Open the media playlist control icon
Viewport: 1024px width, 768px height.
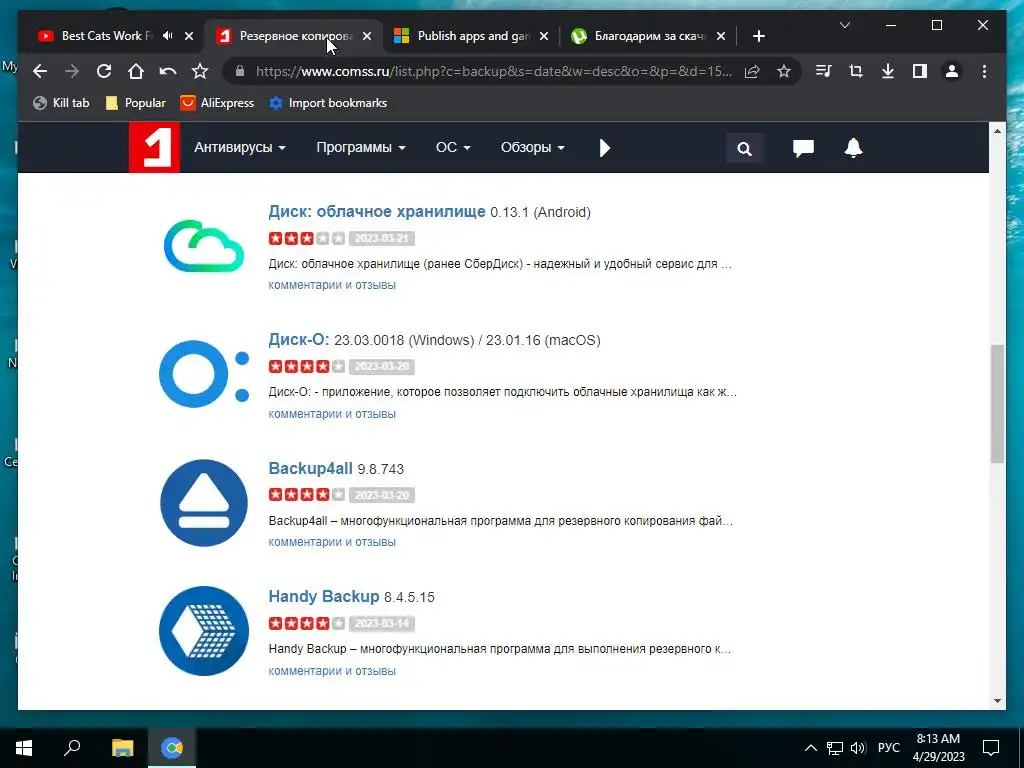coord(824,71)
